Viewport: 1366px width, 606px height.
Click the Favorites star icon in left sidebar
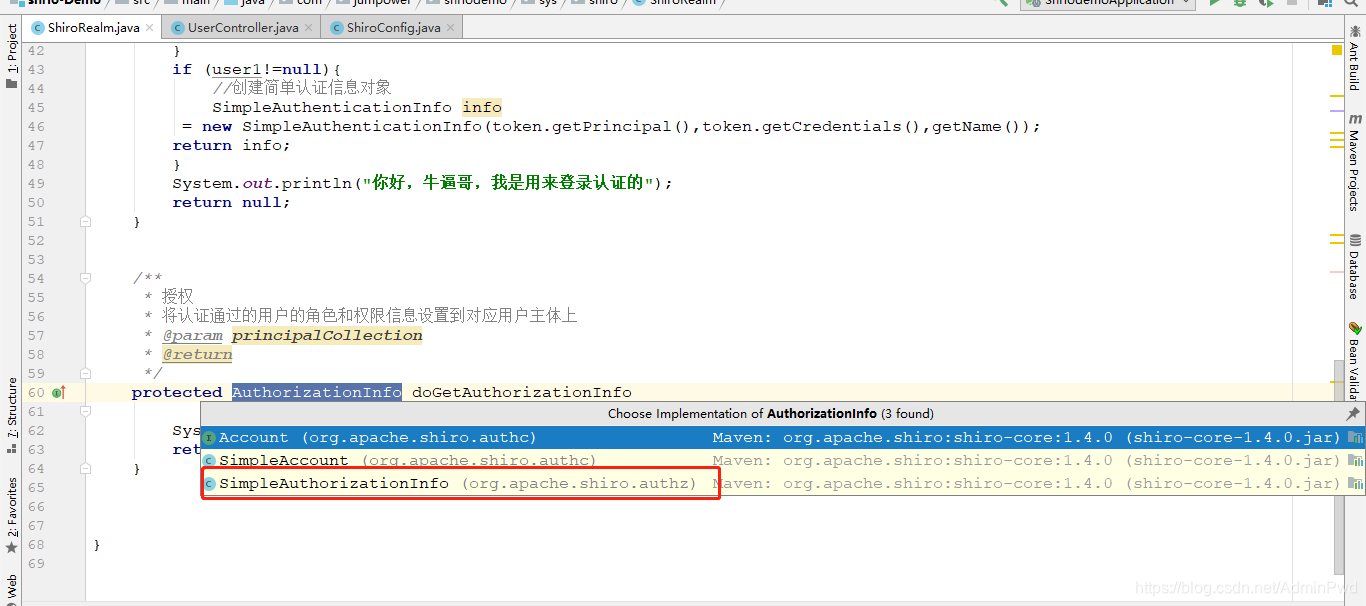click(11, 548)
